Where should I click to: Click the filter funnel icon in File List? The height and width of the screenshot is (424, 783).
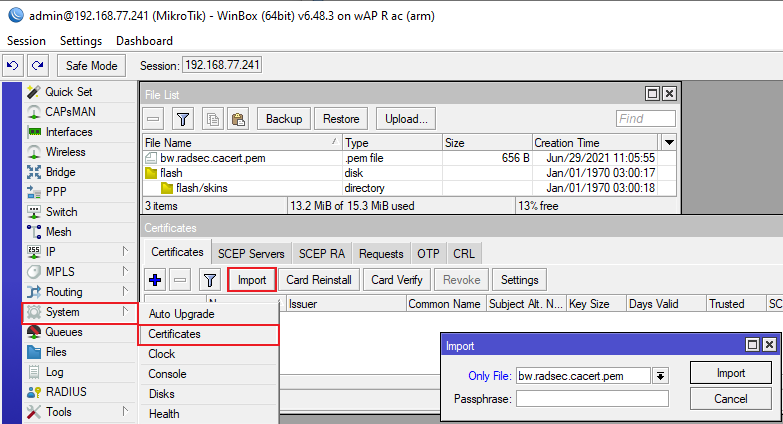(183, 119)
